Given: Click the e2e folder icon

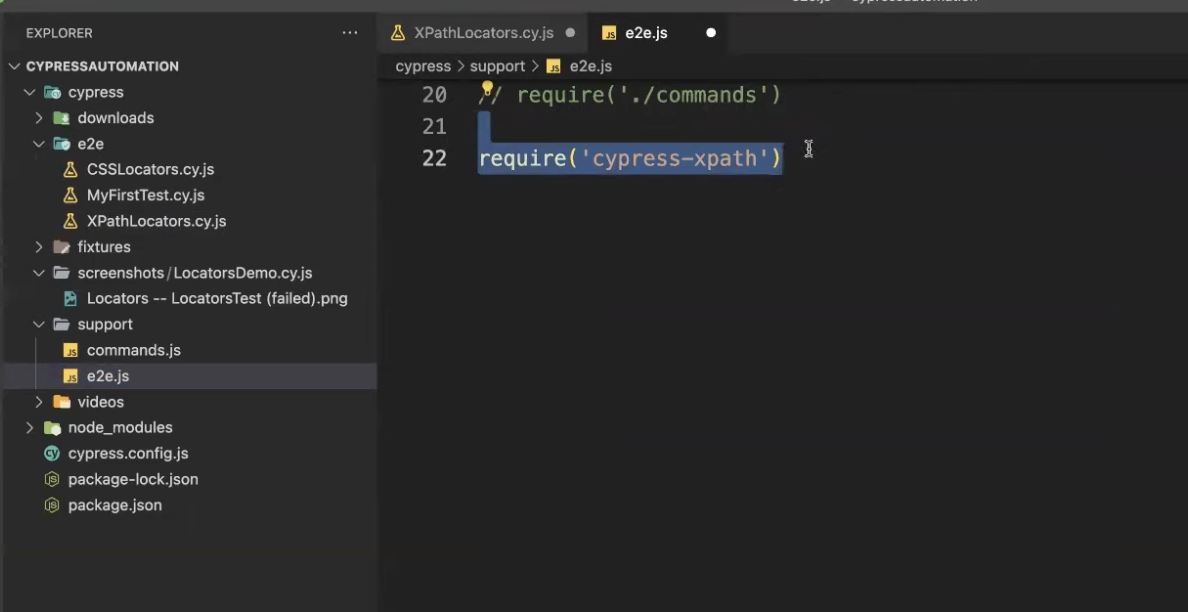Looking at the screenshot, I should (x=61, y=144).
